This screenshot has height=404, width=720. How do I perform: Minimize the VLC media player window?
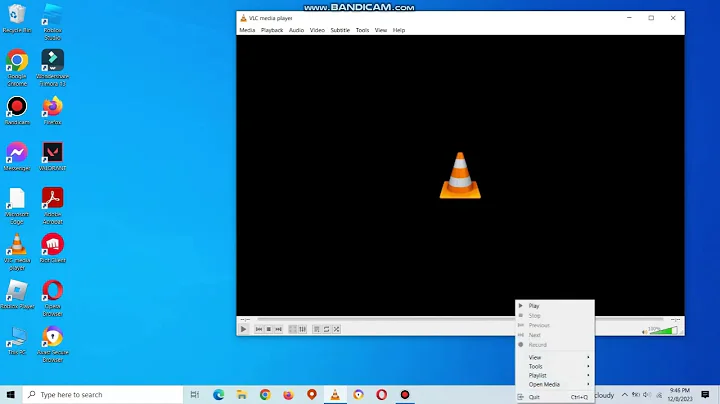pyautogui.click(x=629, y=18)
